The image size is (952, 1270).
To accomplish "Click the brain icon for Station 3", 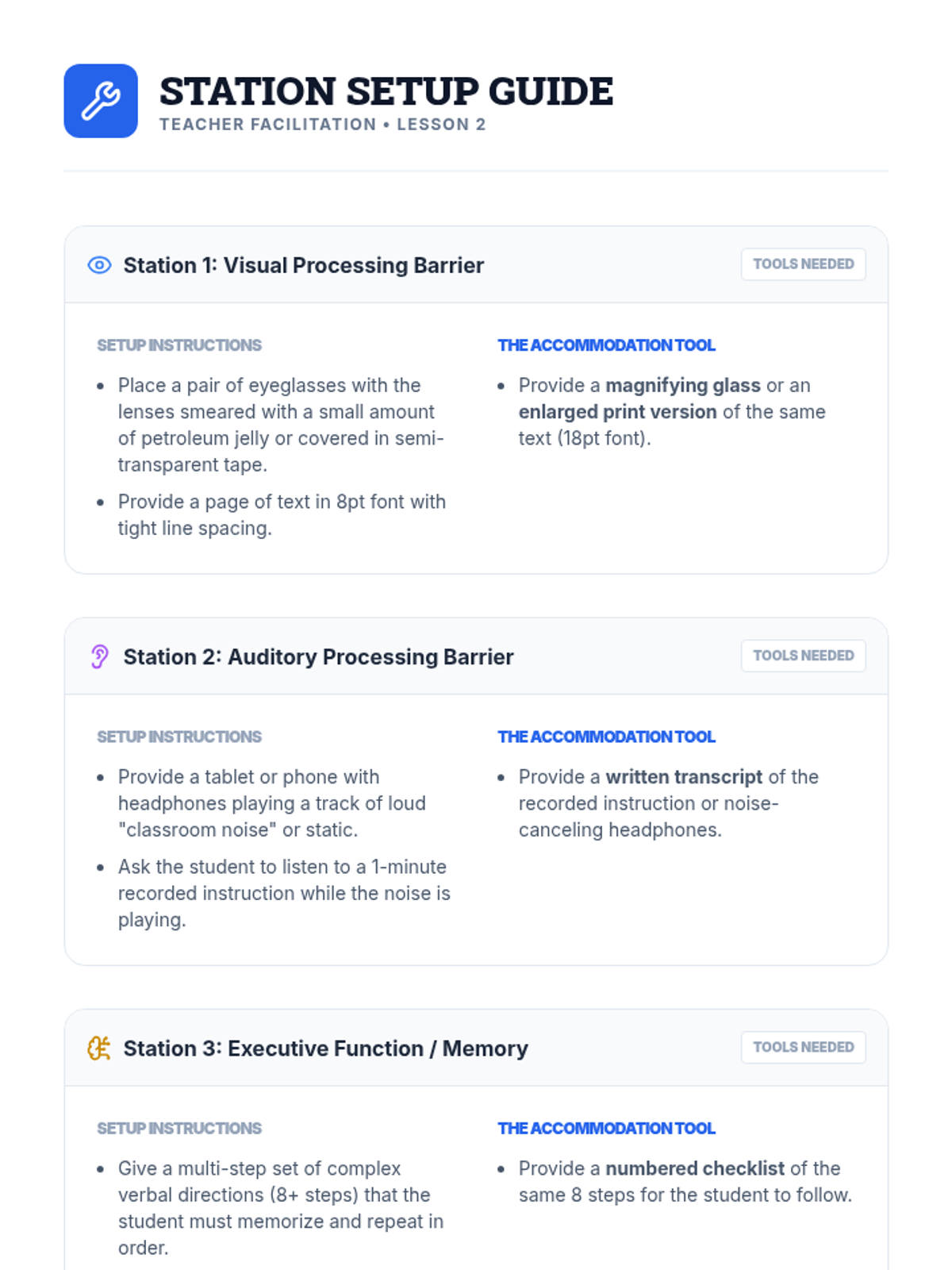I will (99, 1049).
